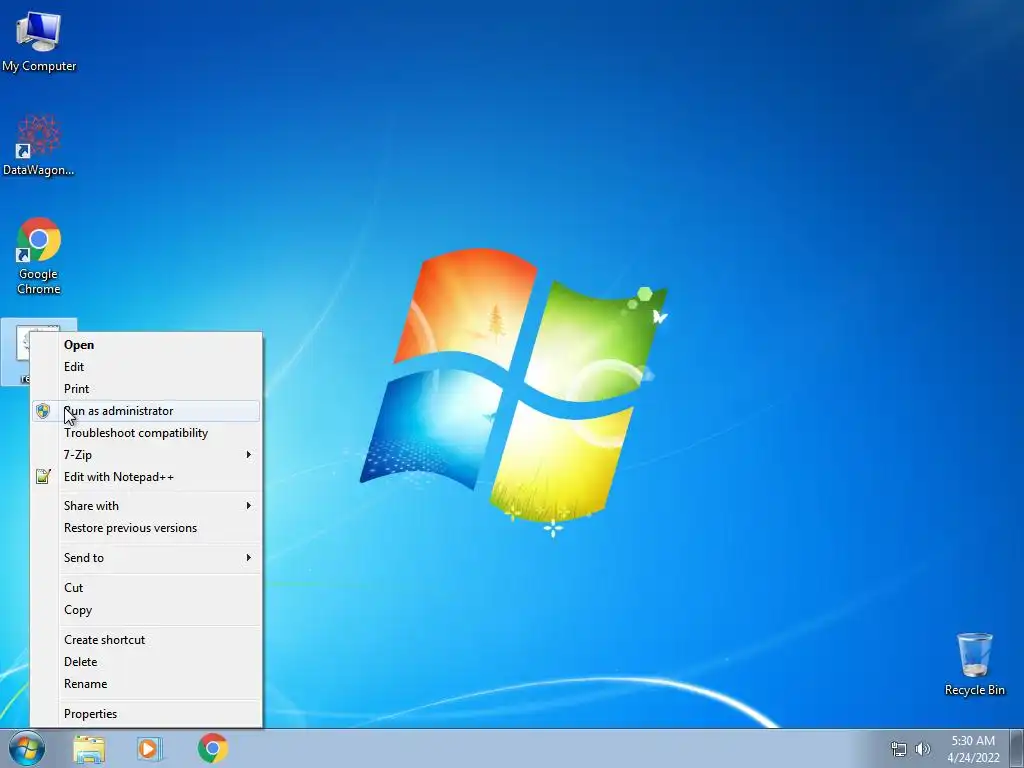Screen dimensions: 1024x768
Task: Click the shield icon beside Run as administrator
Action: [x=43, y=411]
